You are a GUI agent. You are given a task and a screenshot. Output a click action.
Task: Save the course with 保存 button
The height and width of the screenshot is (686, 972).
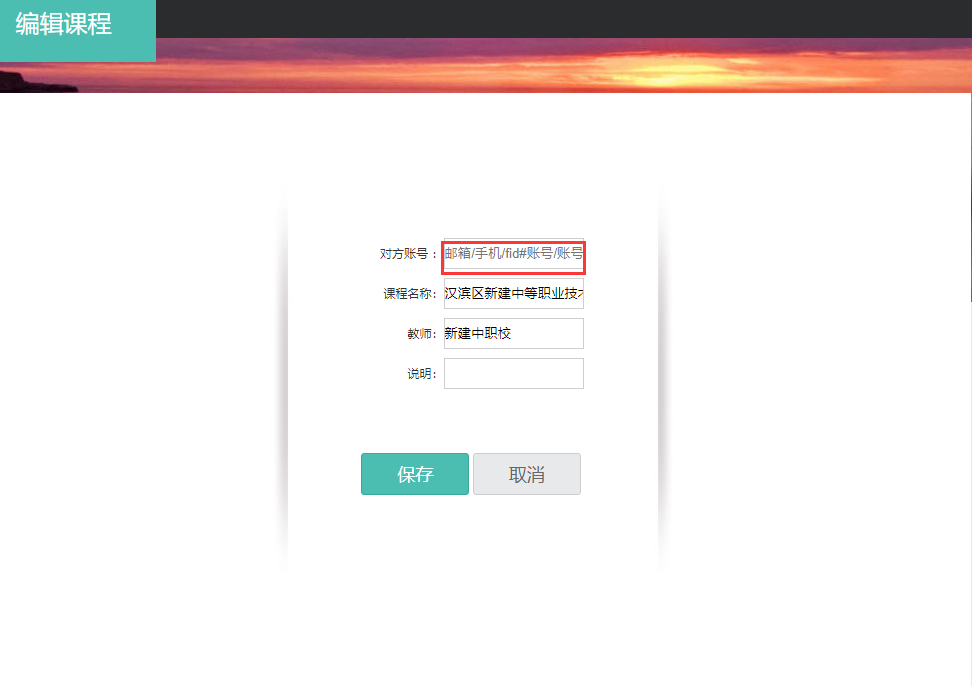[x=415, y=474]
